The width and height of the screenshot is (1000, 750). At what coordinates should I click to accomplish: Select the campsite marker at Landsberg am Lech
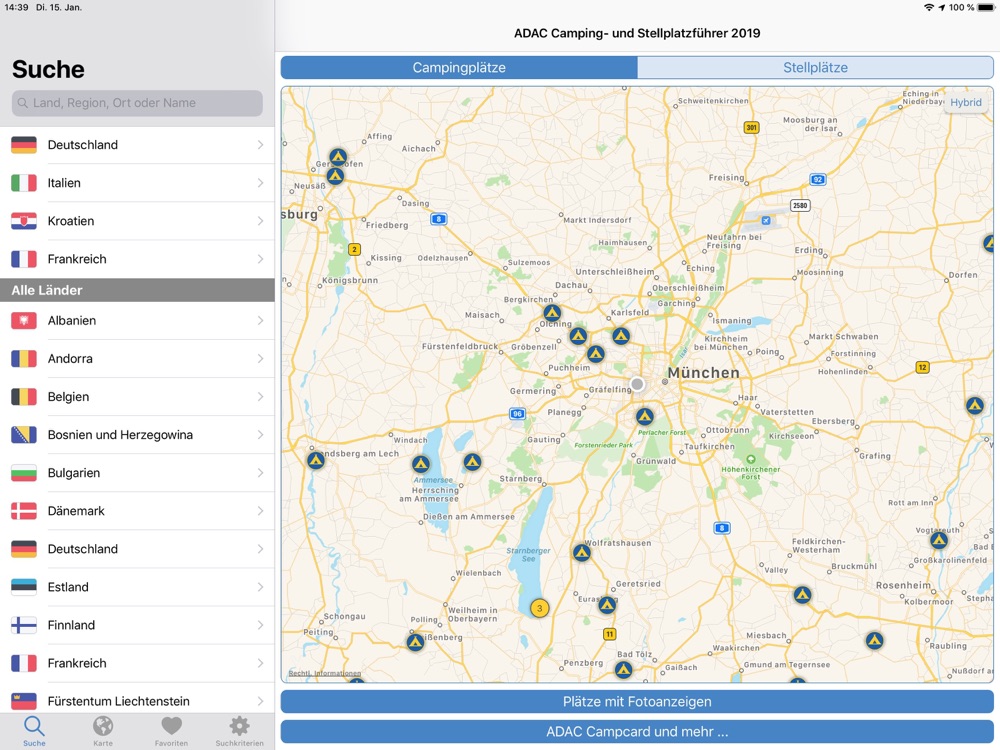tap(316, 460)
